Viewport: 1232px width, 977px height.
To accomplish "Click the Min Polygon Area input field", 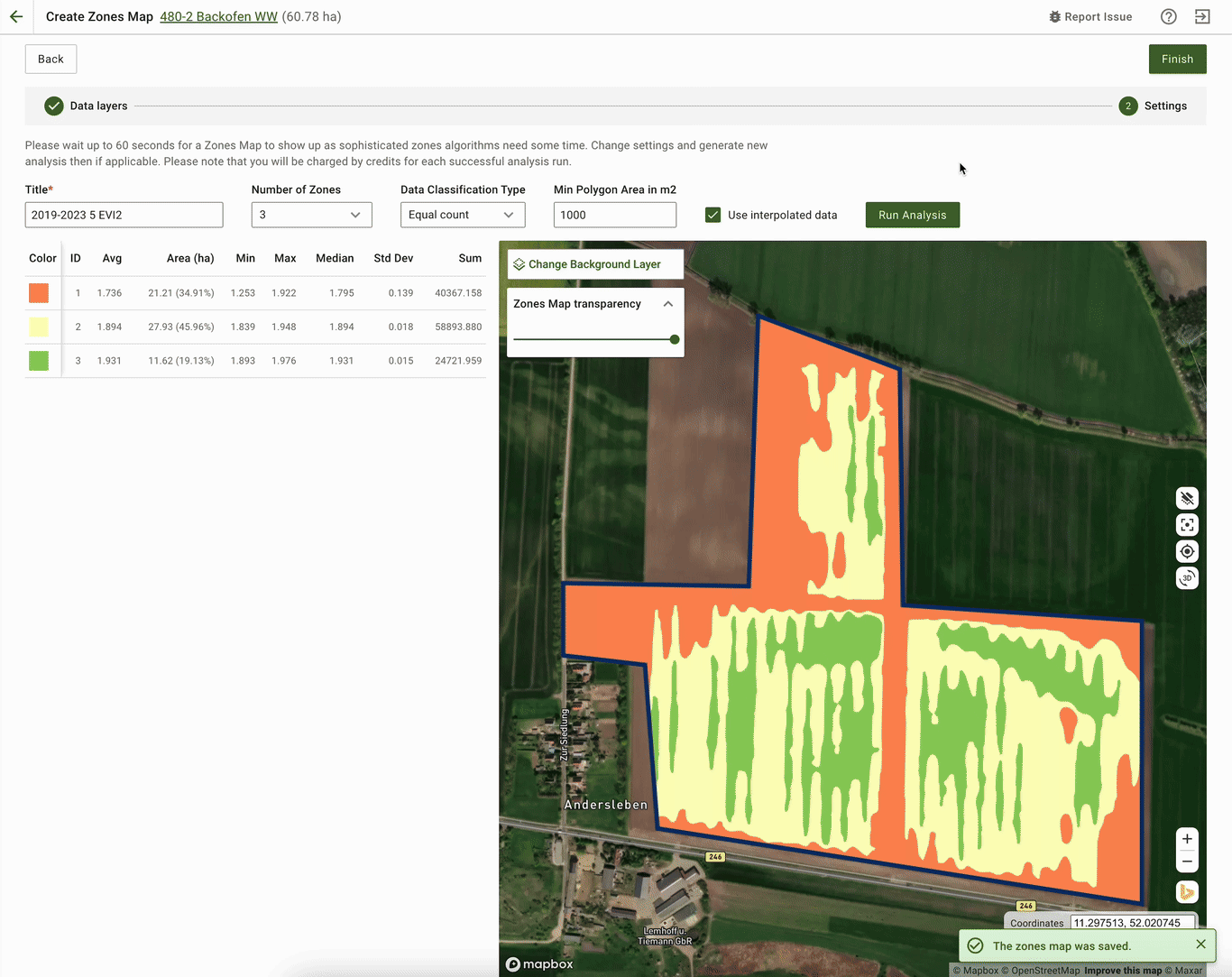I will (614, 215).
